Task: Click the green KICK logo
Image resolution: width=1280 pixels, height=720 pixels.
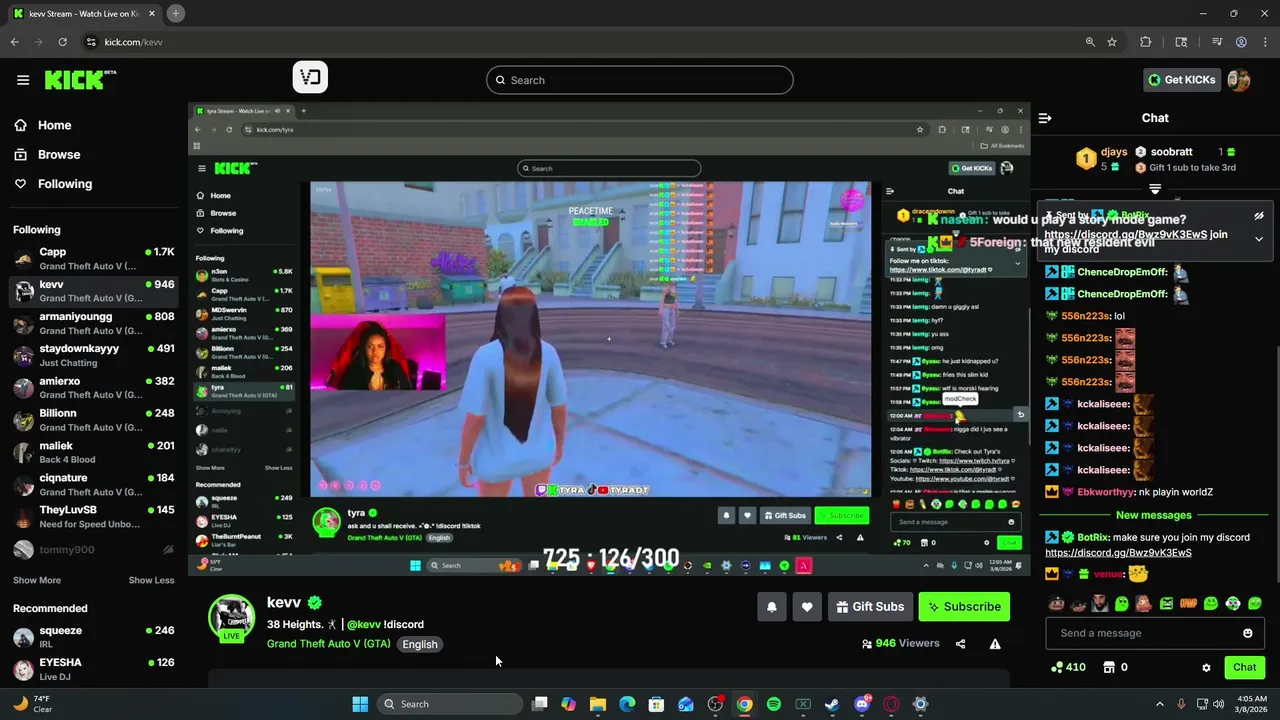Action: tap(80, 80)
